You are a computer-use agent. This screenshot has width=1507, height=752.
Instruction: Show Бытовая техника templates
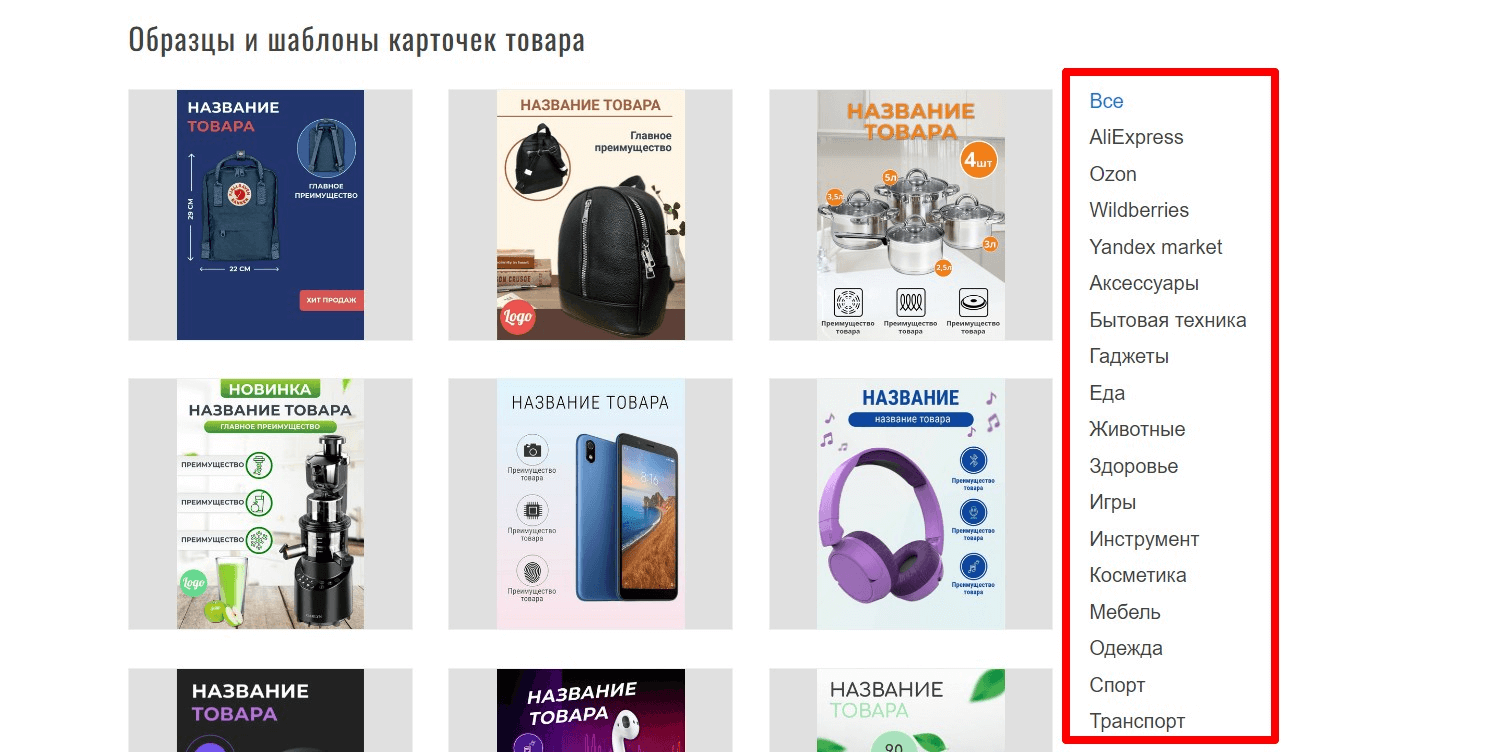pos(1168,320)
